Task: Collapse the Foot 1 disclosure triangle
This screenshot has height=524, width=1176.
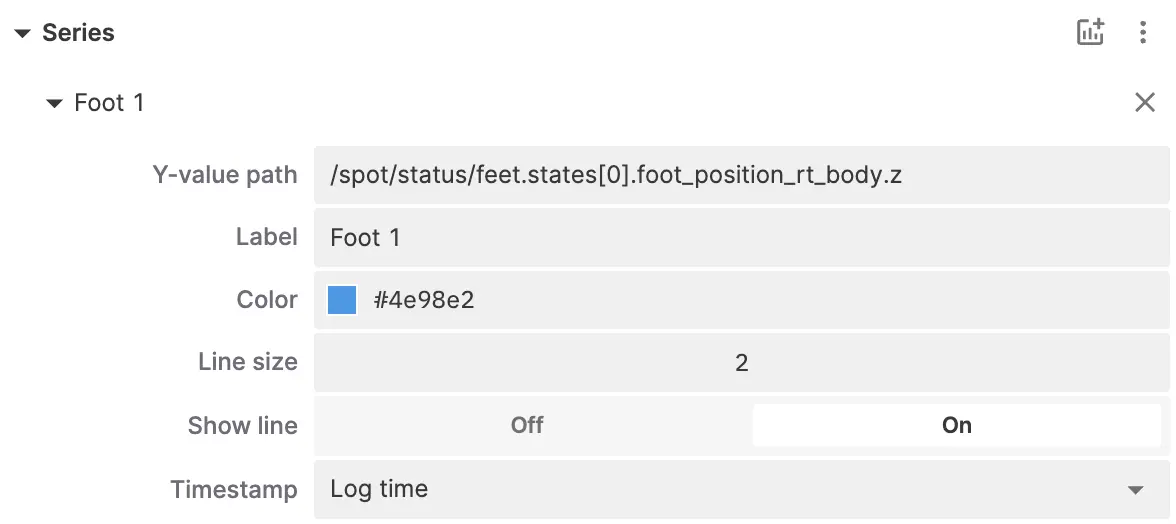Action: click(x=54, y=103)
